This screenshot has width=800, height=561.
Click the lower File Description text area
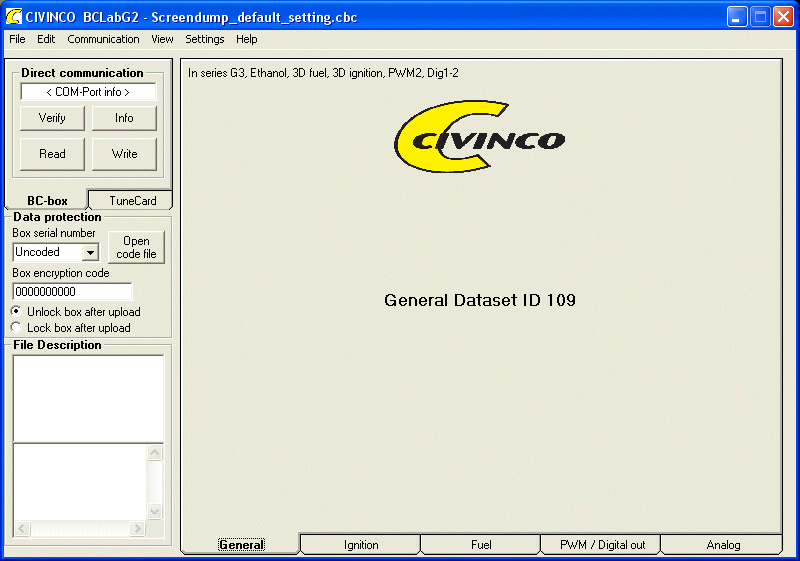[80, 481]
